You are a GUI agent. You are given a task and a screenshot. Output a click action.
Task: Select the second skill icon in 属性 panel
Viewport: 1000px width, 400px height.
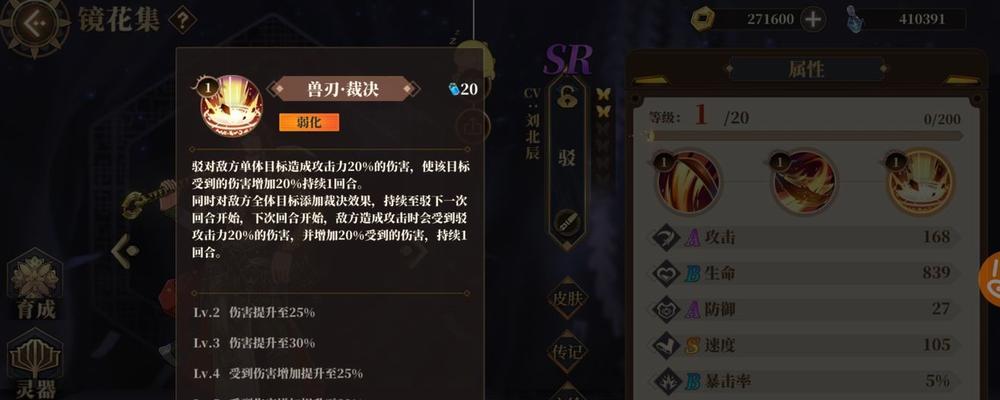pos(805,181)
